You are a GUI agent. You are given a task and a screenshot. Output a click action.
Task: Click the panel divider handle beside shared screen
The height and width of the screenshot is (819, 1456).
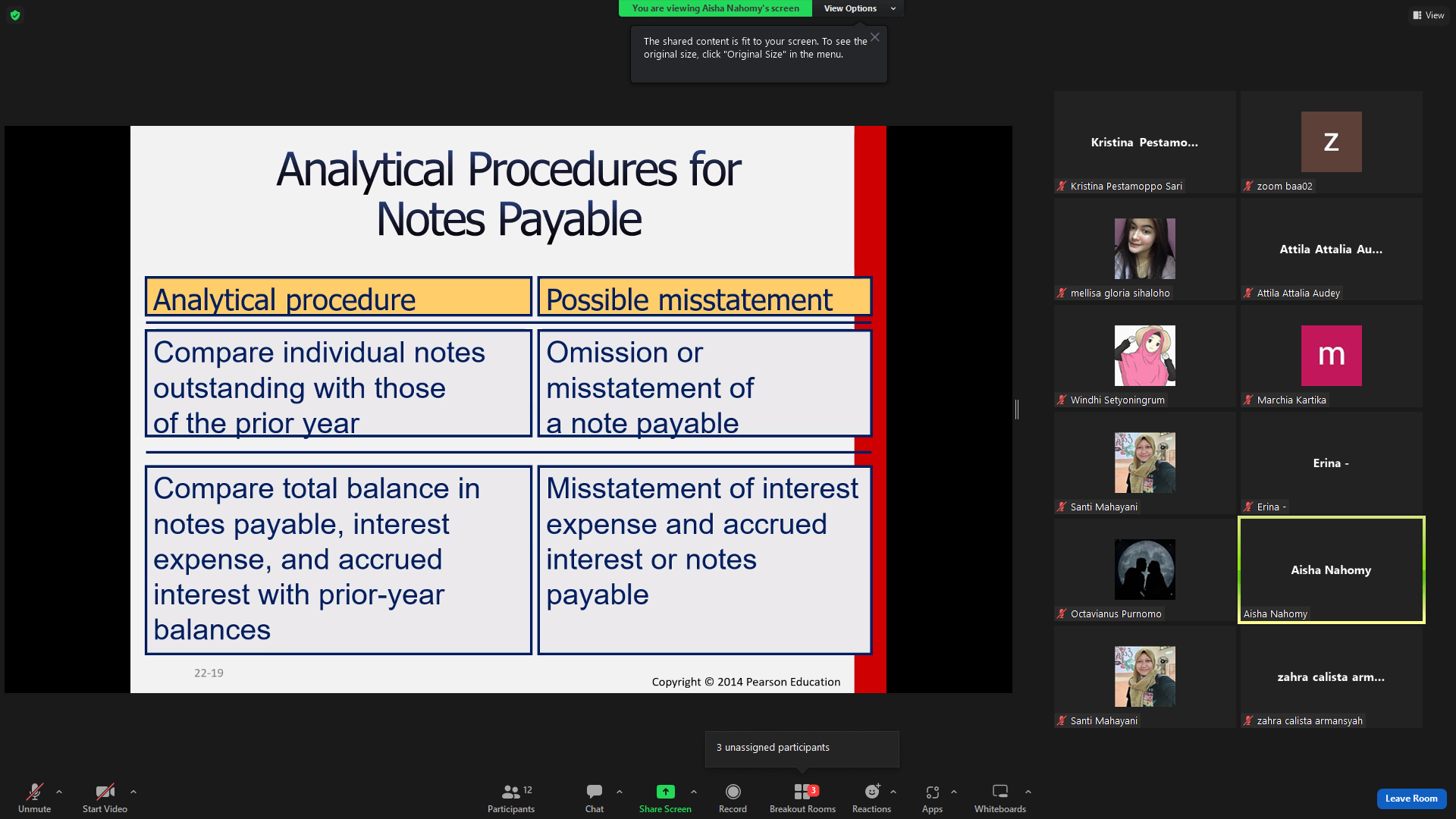coord(1017,409)
